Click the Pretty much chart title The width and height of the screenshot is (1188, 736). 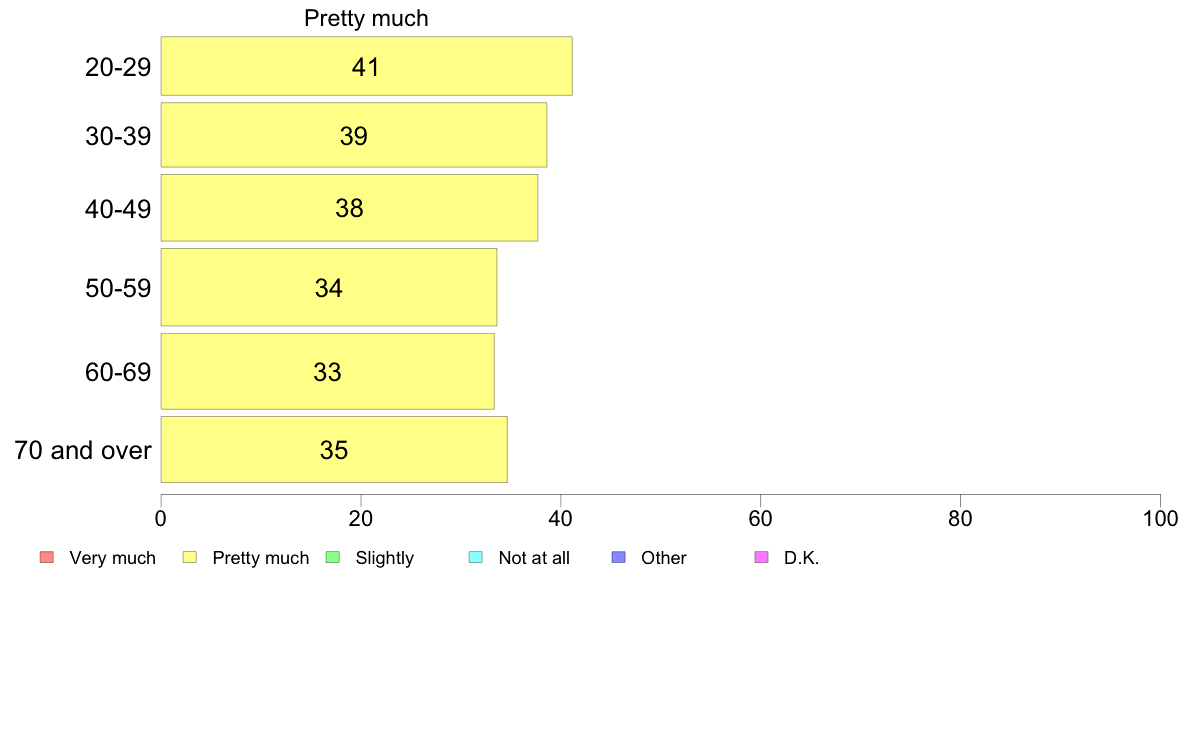point(367,18)
